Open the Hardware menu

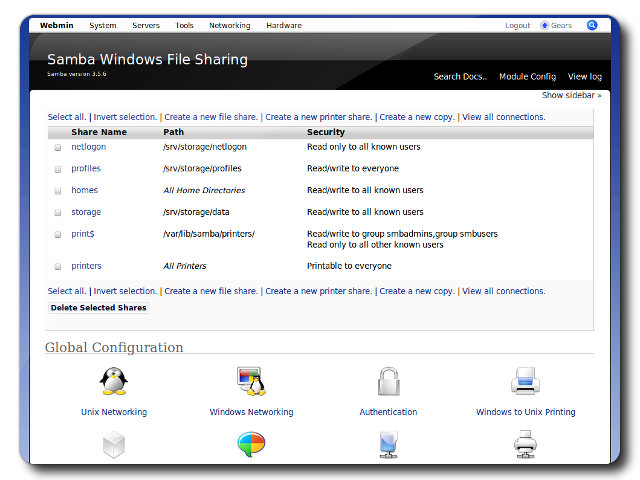coord(284,25)
